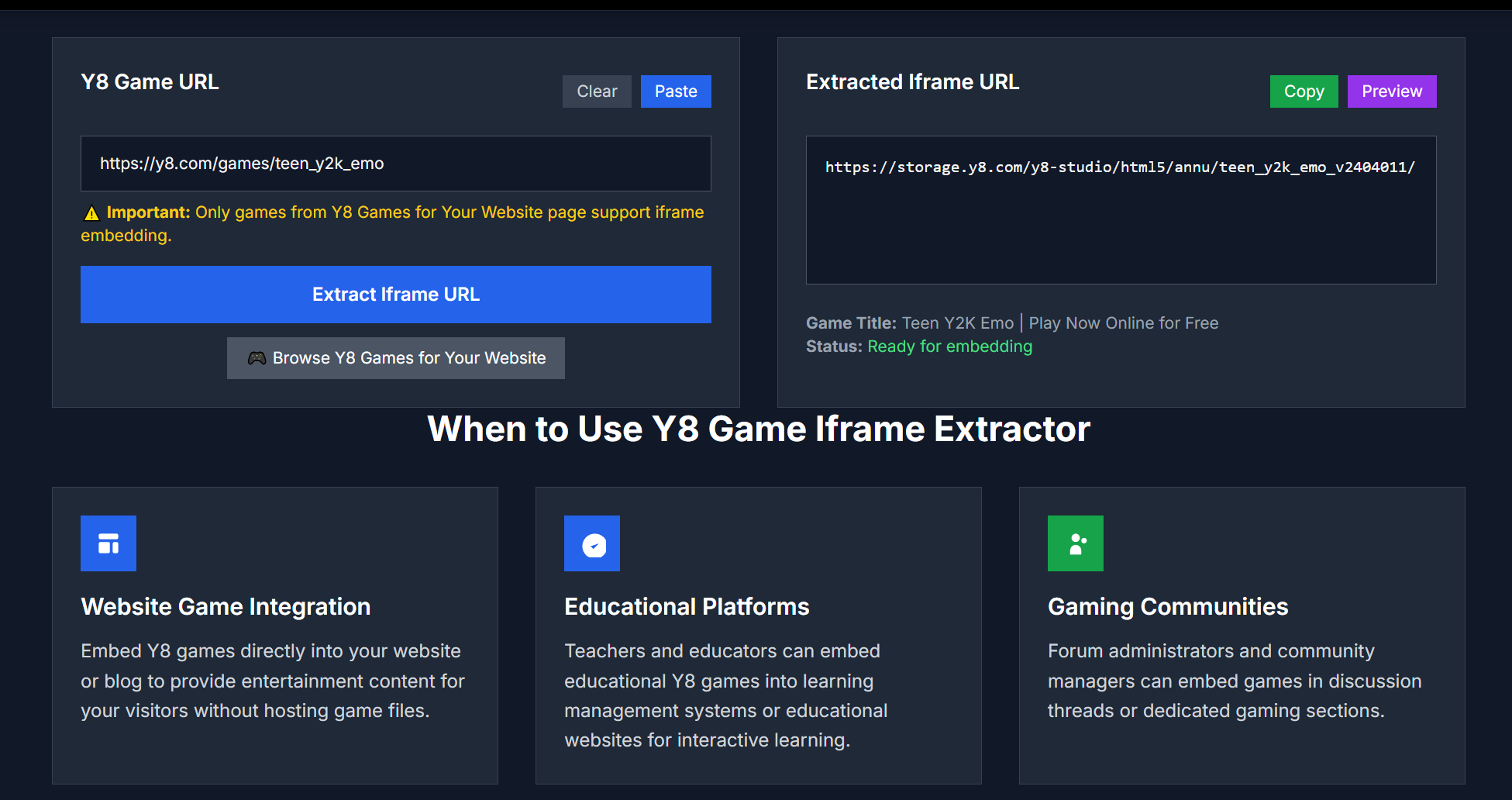Click the extracted iframe URL text area
This screenshot has width=1512, height=800.
pyautogui.click(x=1121, y=210)
